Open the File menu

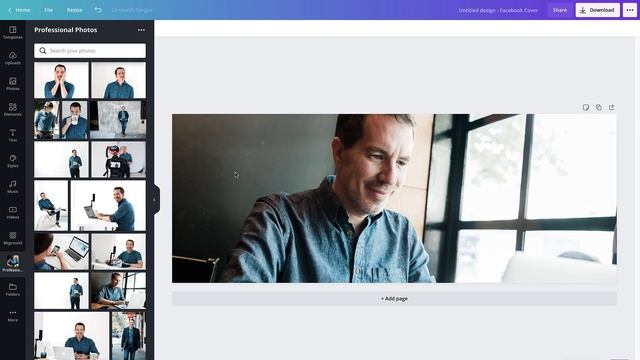click(x=49, y=10)
